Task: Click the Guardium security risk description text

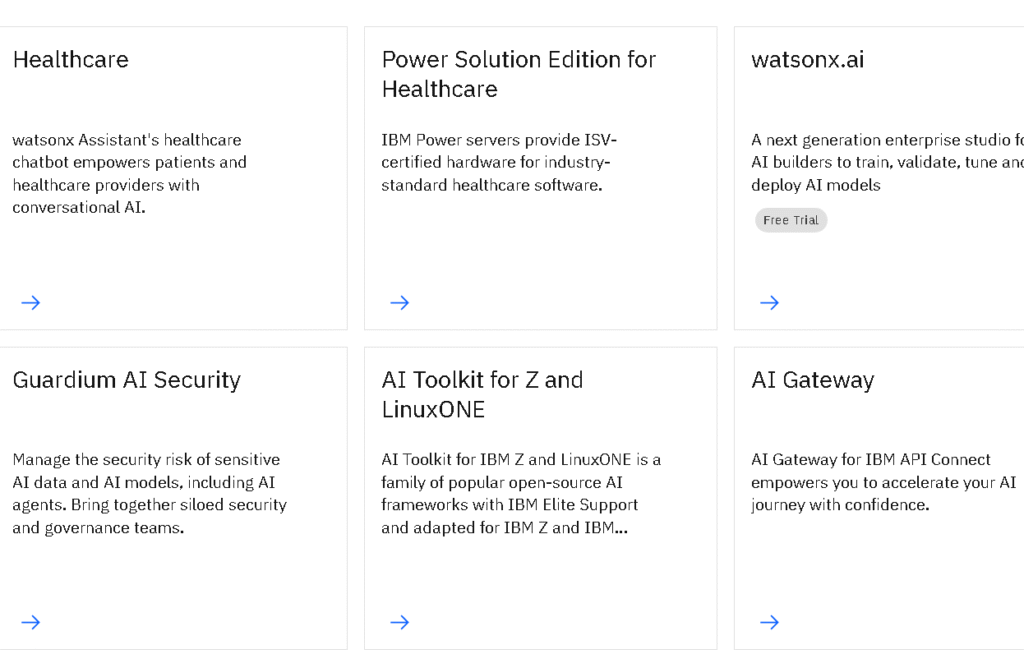Action: (149, 493)
